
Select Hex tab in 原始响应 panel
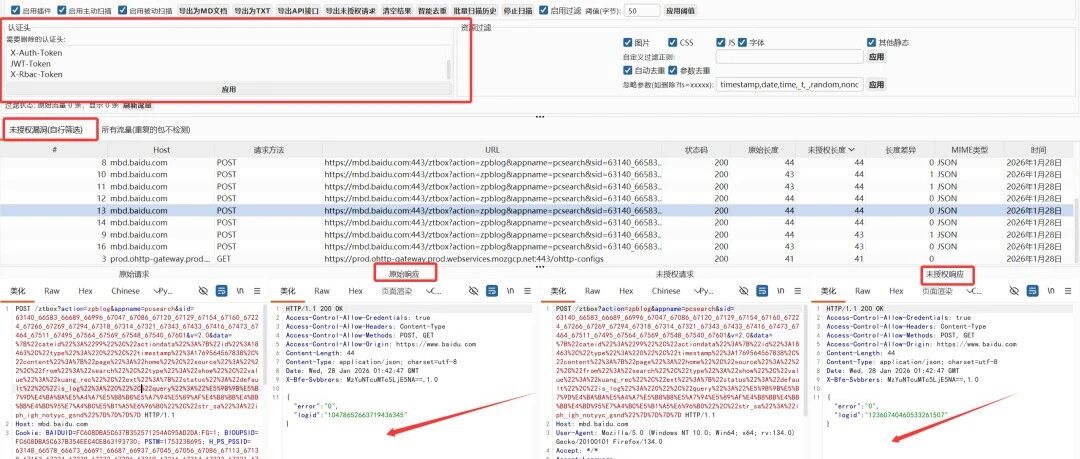(355, 291)
